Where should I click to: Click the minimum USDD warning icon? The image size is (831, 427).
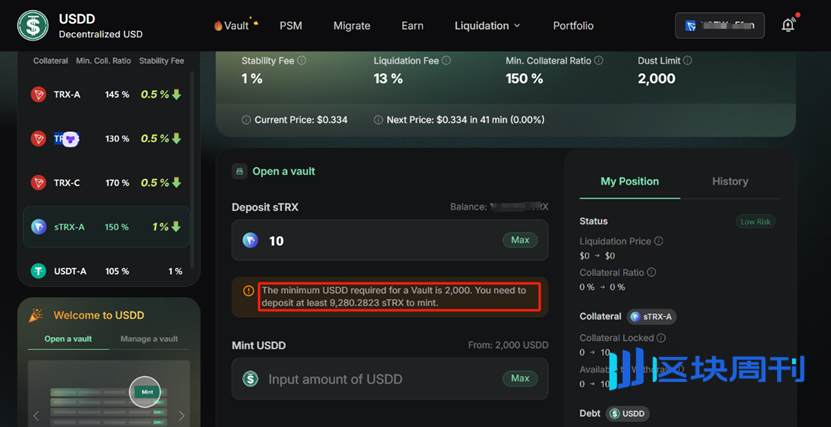pyautogui.click(x=249, y=290)
